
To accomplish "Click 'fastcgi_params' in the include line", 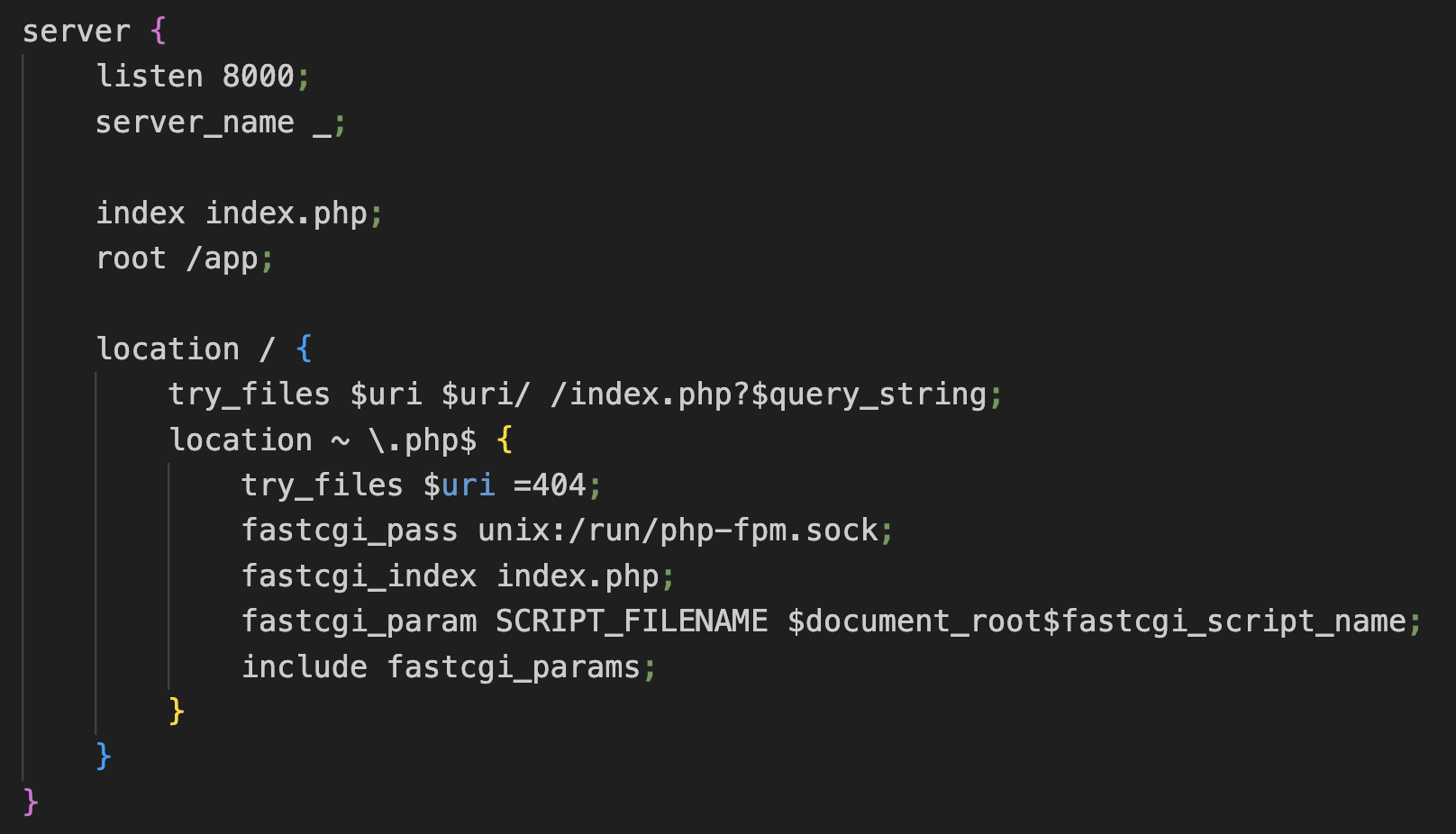I will coord(514,667).
